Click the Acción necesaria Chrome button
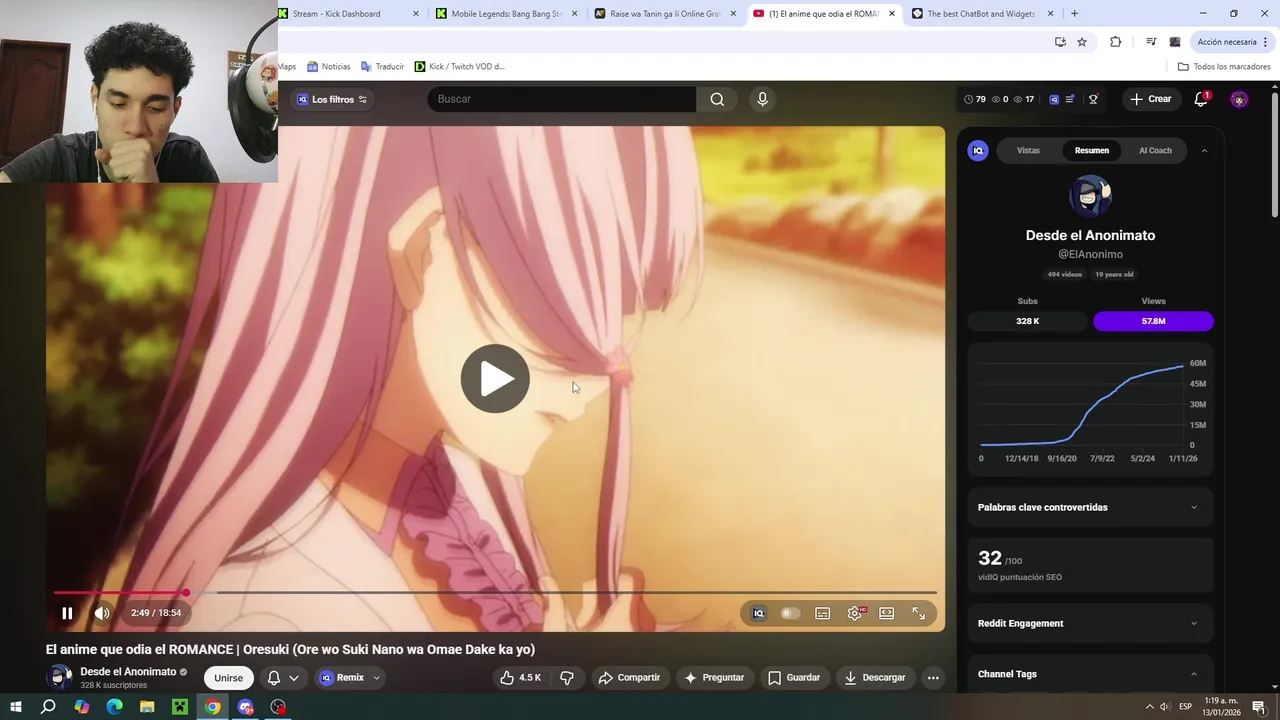 [1232, 42]
